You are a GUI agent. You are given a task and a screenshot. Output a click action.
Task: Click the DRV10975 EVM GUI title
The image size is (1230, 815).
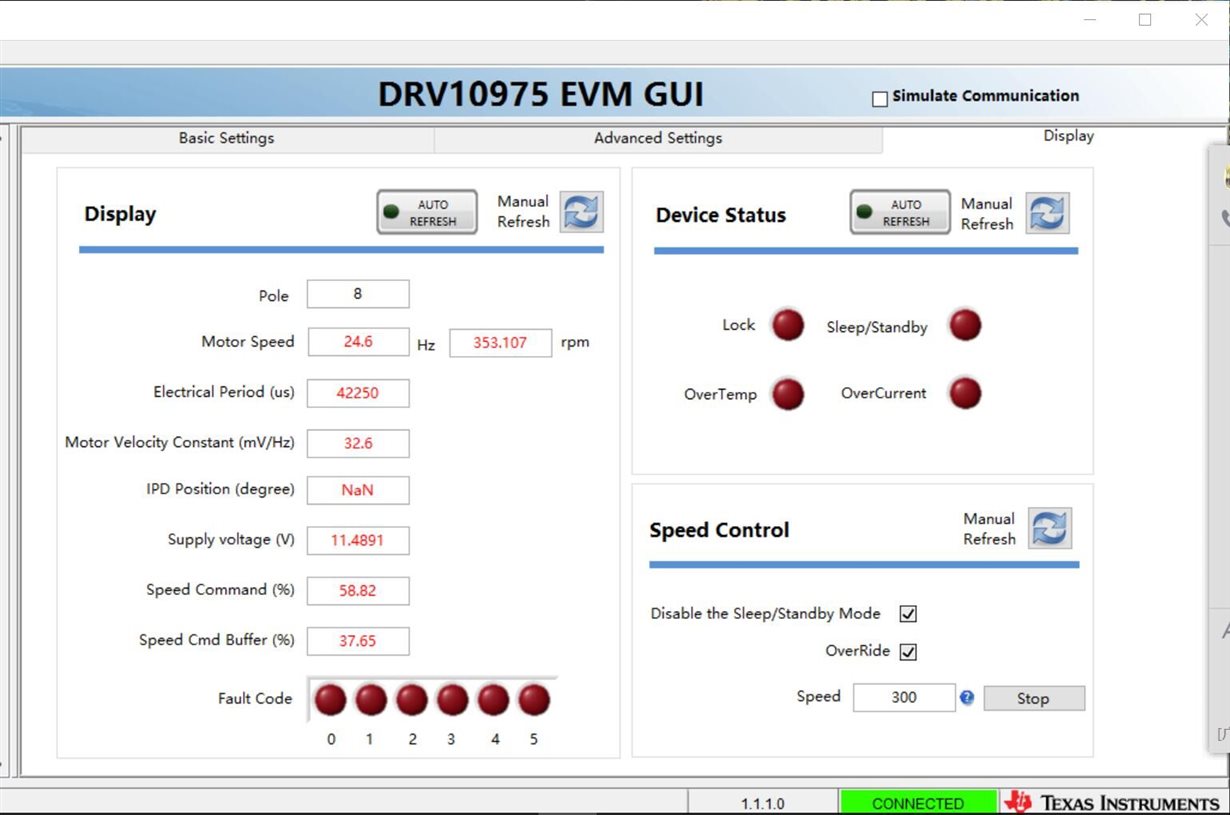[541, 95]
